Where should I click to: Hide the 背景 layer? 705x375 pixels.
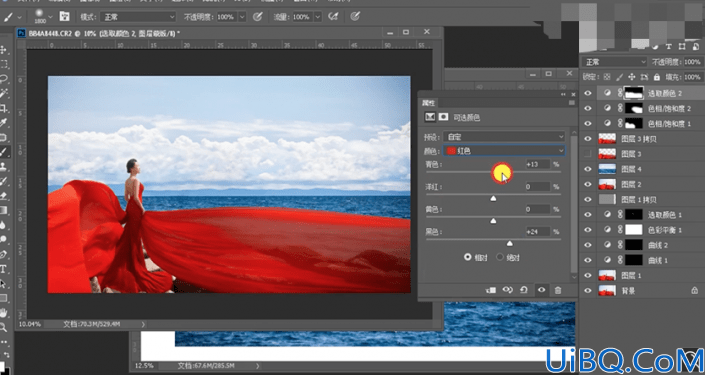(x=588, y=290)
